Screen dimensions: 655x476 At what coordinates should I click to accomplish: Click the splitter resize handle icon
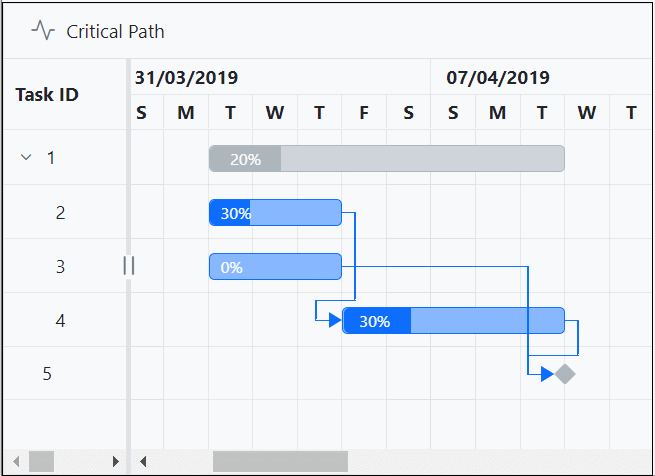pos(128,265)
